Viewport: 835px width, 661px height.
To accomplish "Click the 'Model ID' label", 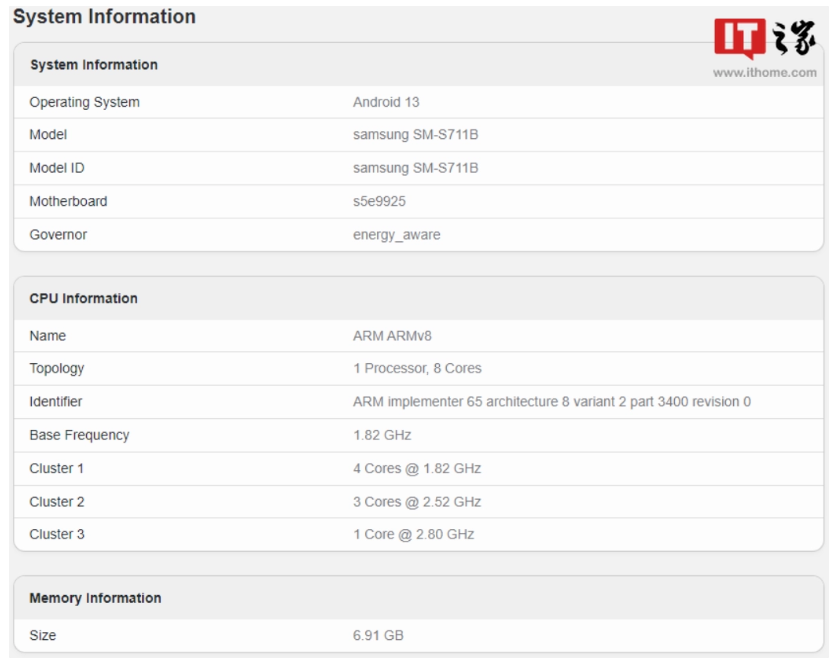I will point(56,168).
